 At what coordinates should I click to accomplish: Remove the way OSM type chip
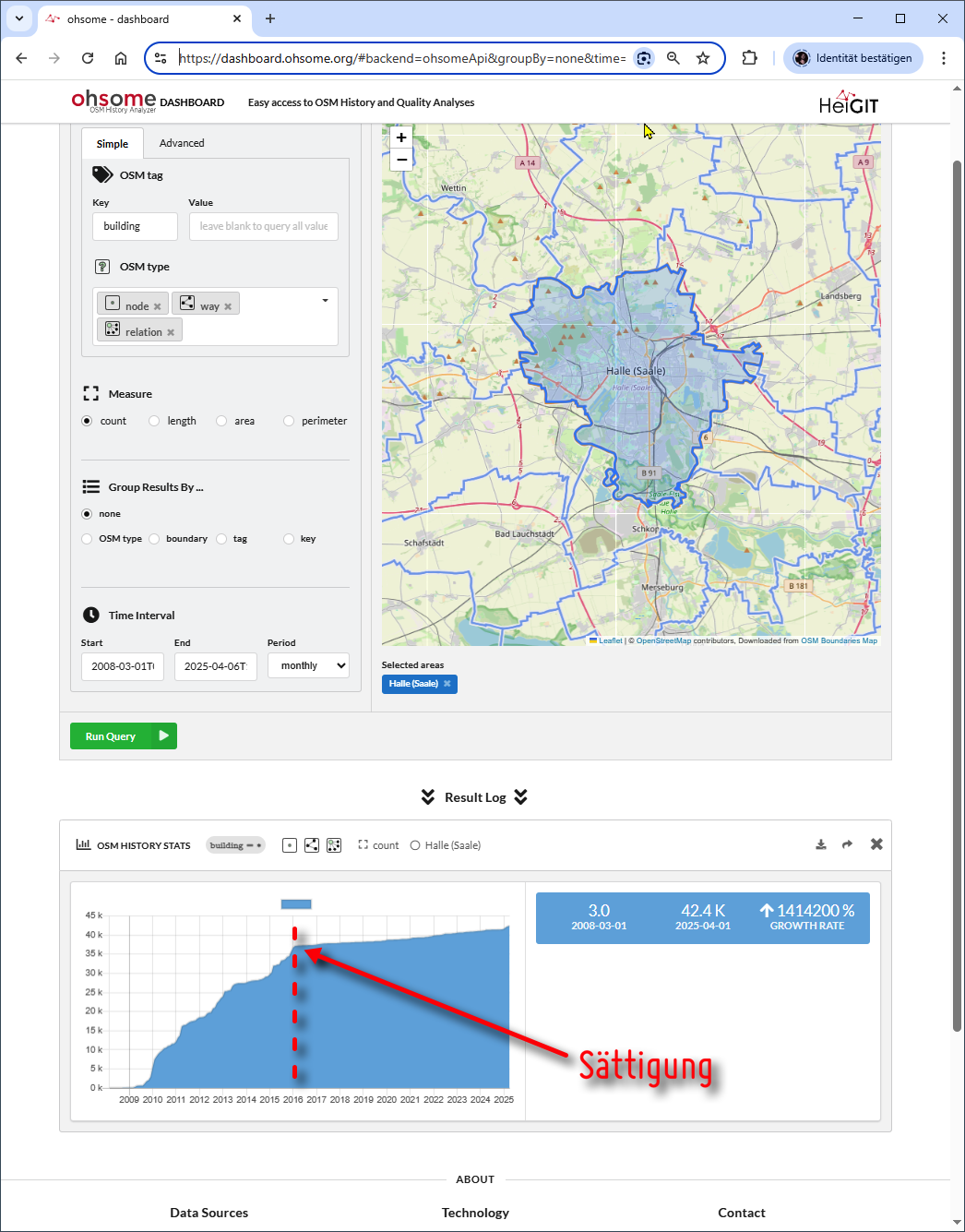point(228,307)
